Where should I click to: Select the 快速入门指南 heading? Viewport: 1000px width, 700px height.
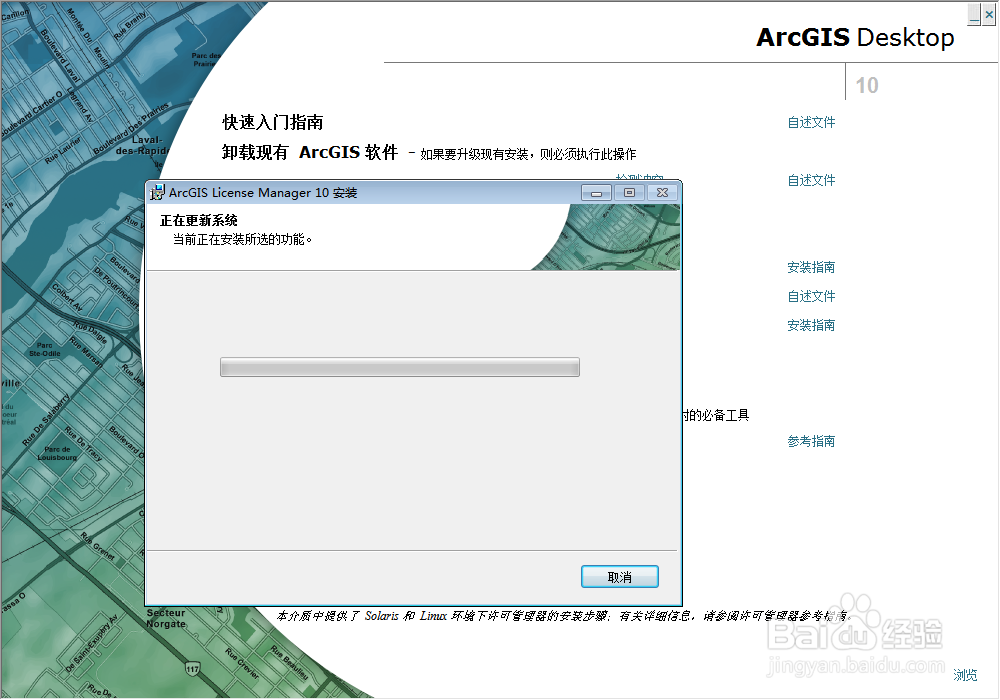(x=273, y=122)
